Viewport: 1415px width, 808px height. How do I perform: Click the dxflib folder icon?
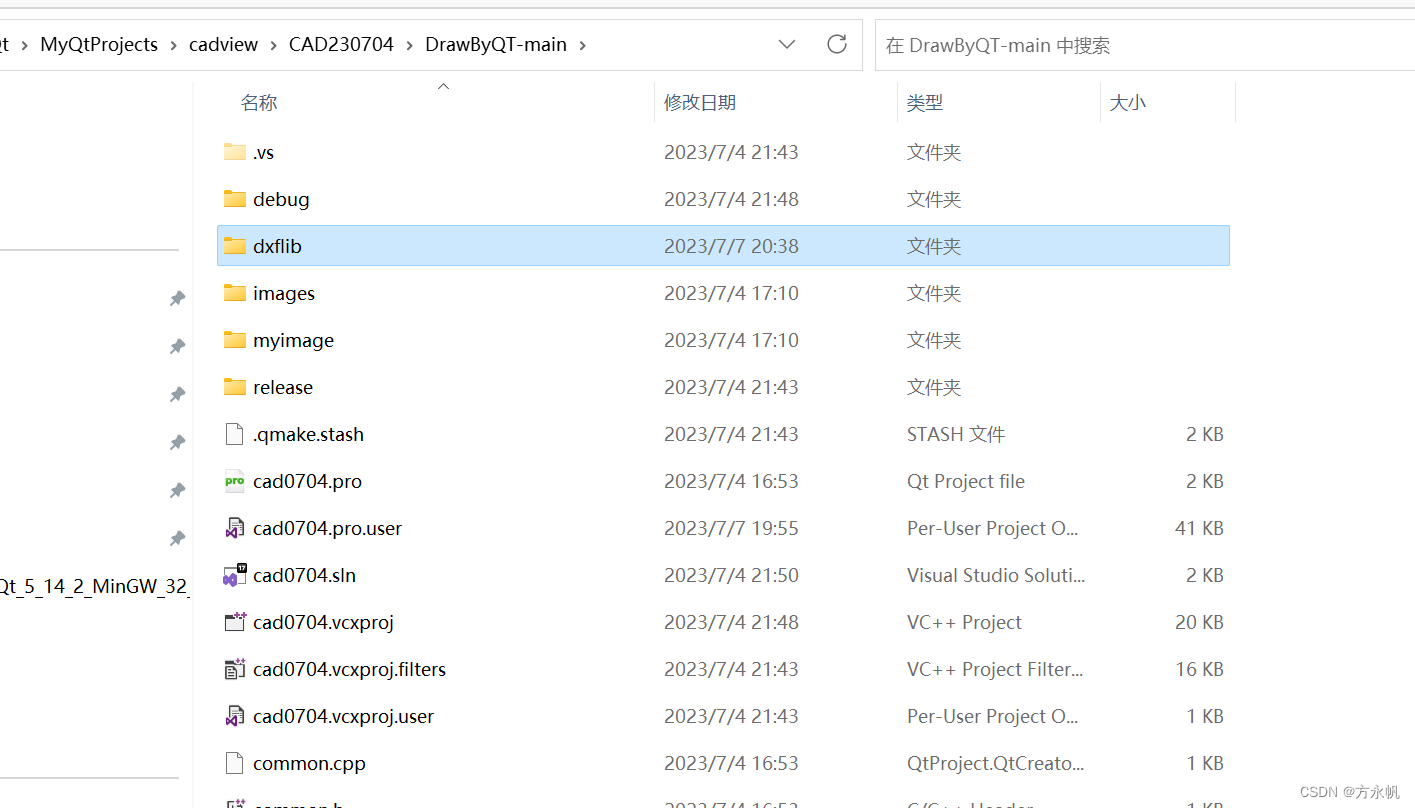coord(235,246)
